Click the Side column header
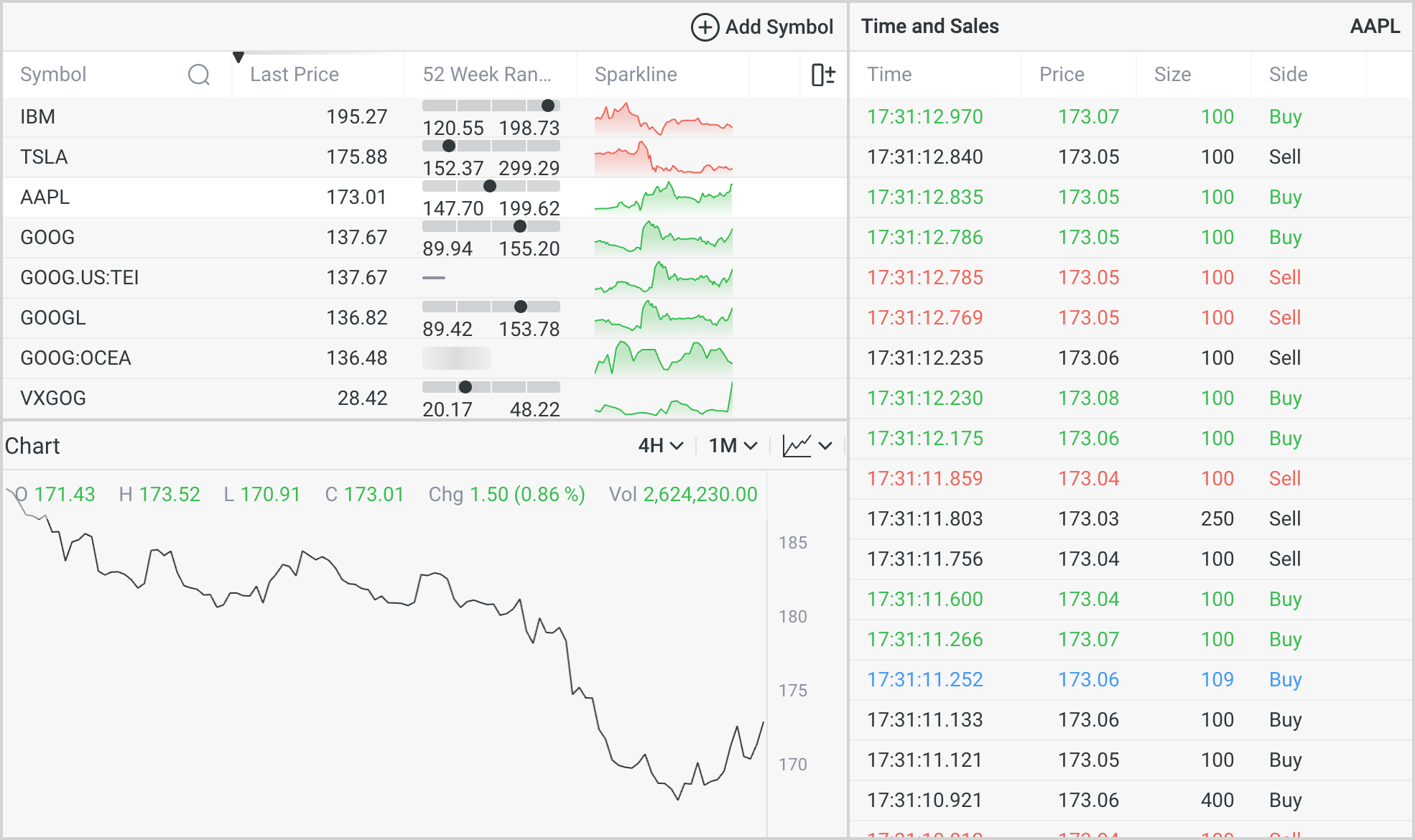The image size is (1415, 840). (1288, 75)
